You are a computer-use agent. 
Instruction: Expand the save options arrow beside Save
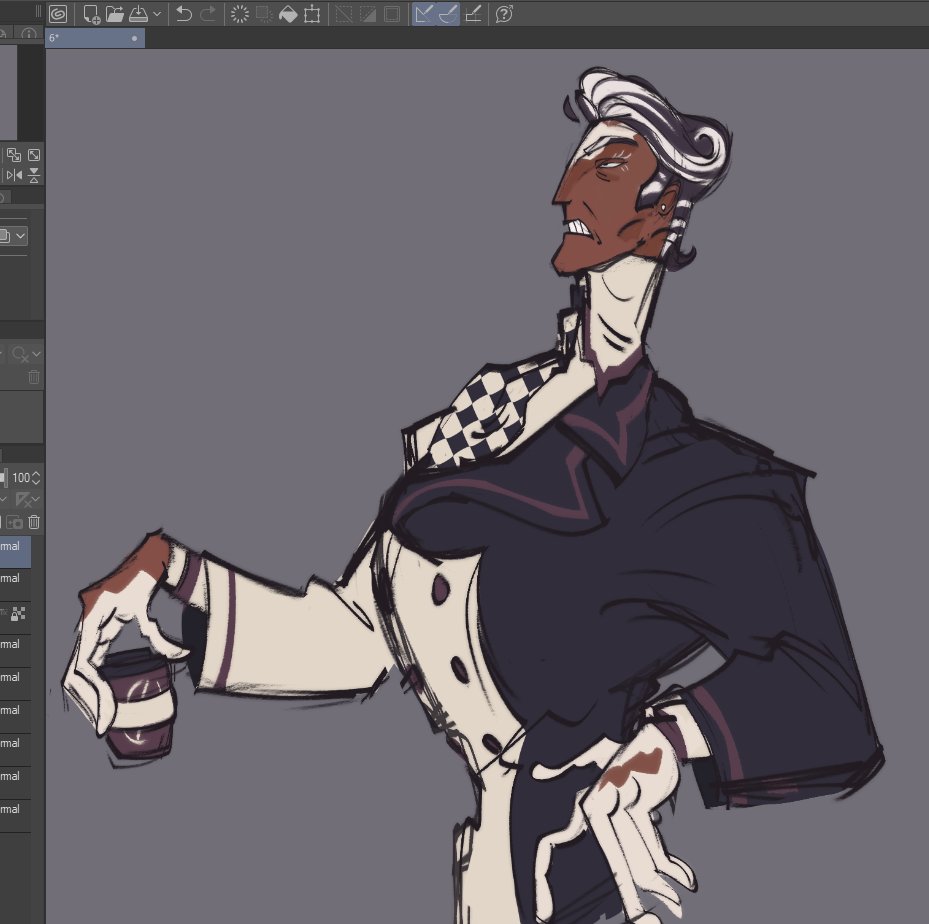click(x=157, y=14)
